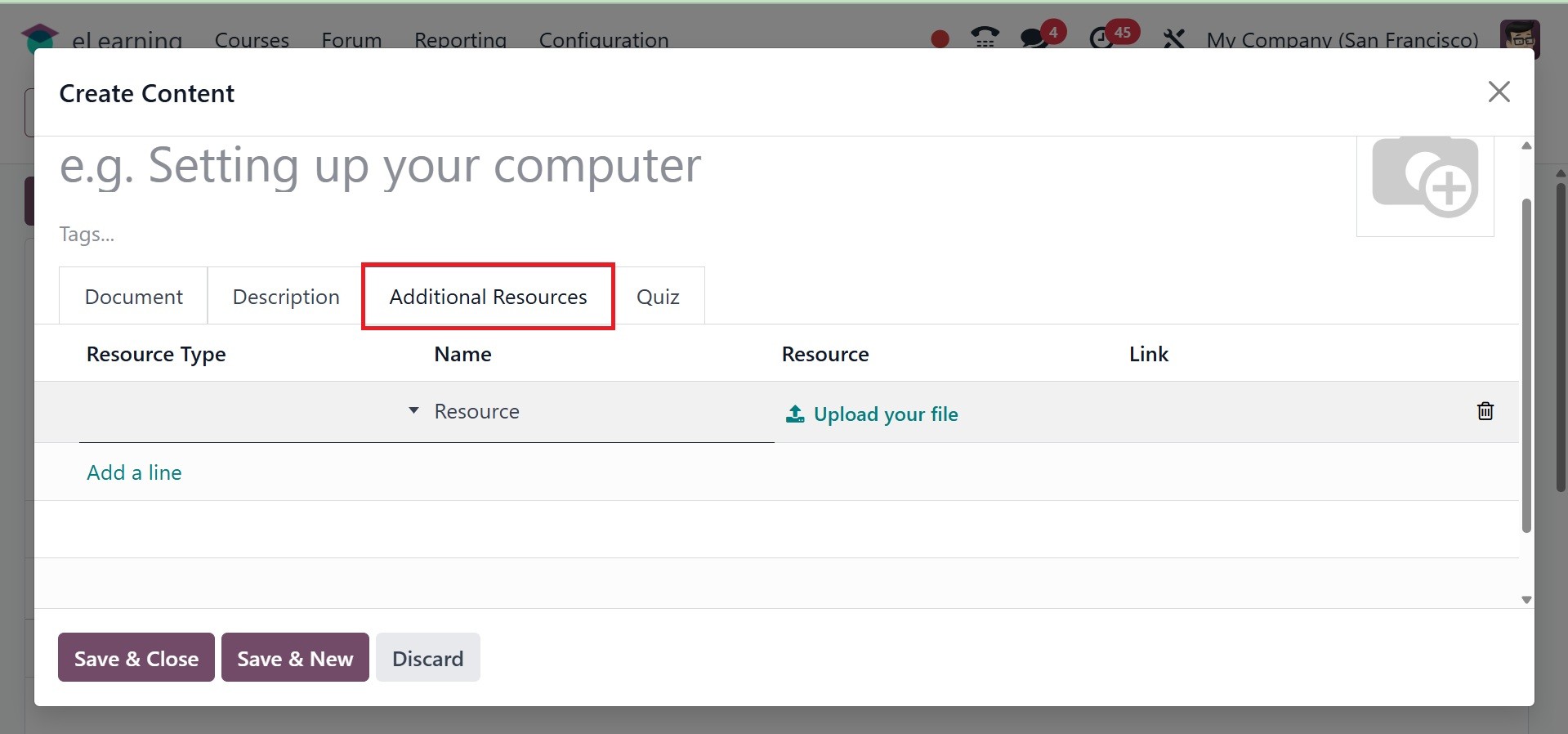Click Upload your file link
The image size is (1568, 734).
tap(886, 414)
